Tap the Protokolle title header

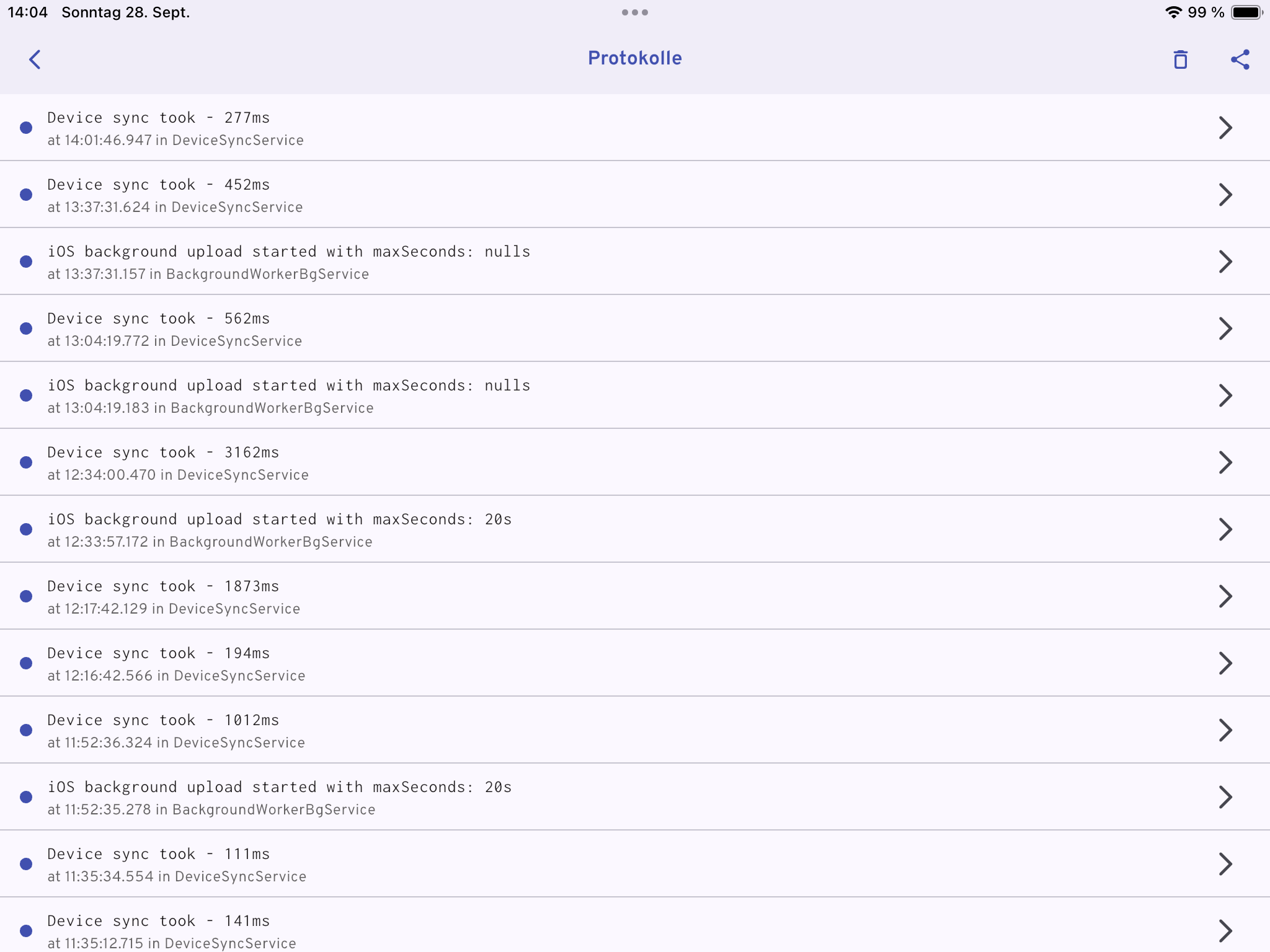pyautogui.click(x=634, y=58)
